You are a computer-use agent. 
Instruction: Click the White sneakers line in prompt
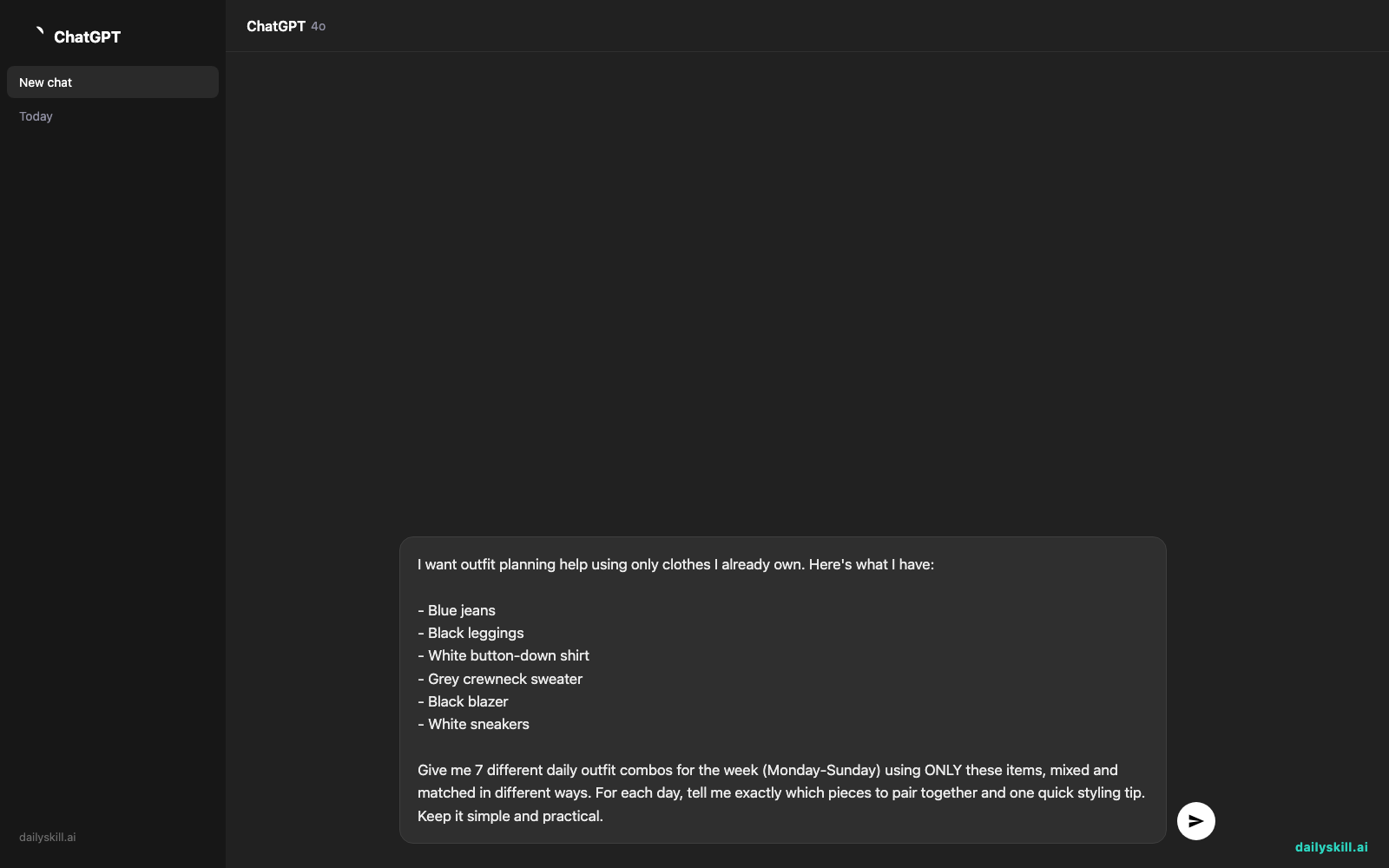473,724
